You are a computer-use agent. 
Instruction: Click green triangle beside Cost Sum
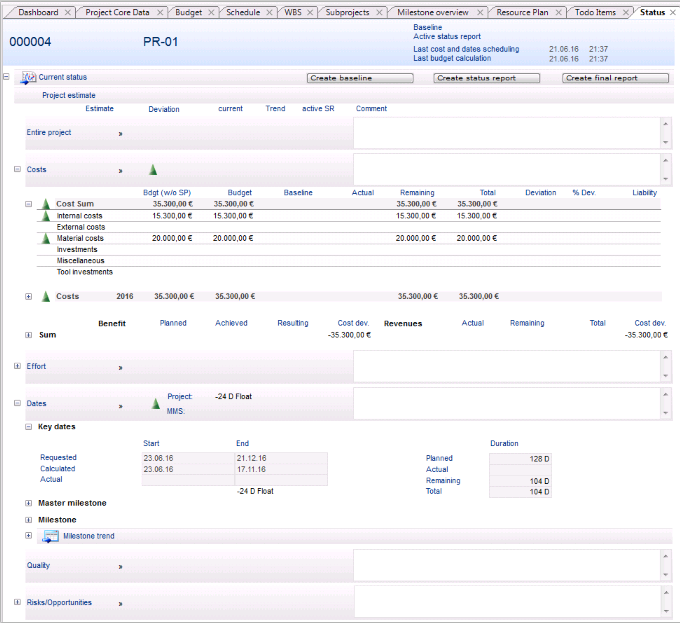click(46, 204)
